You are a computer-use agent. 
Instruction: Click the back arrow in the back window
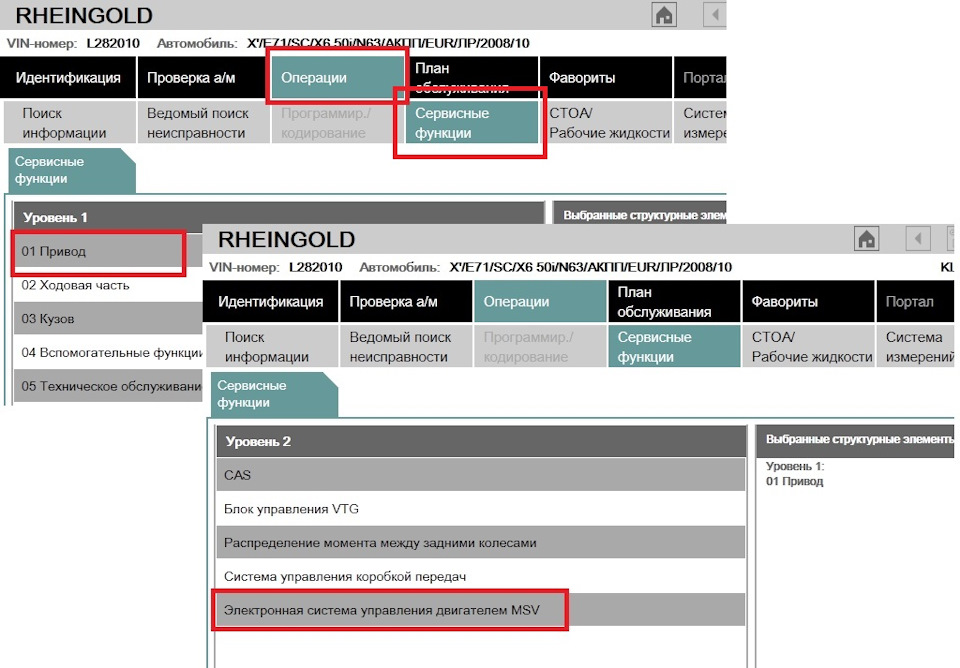tap(714, 15)
